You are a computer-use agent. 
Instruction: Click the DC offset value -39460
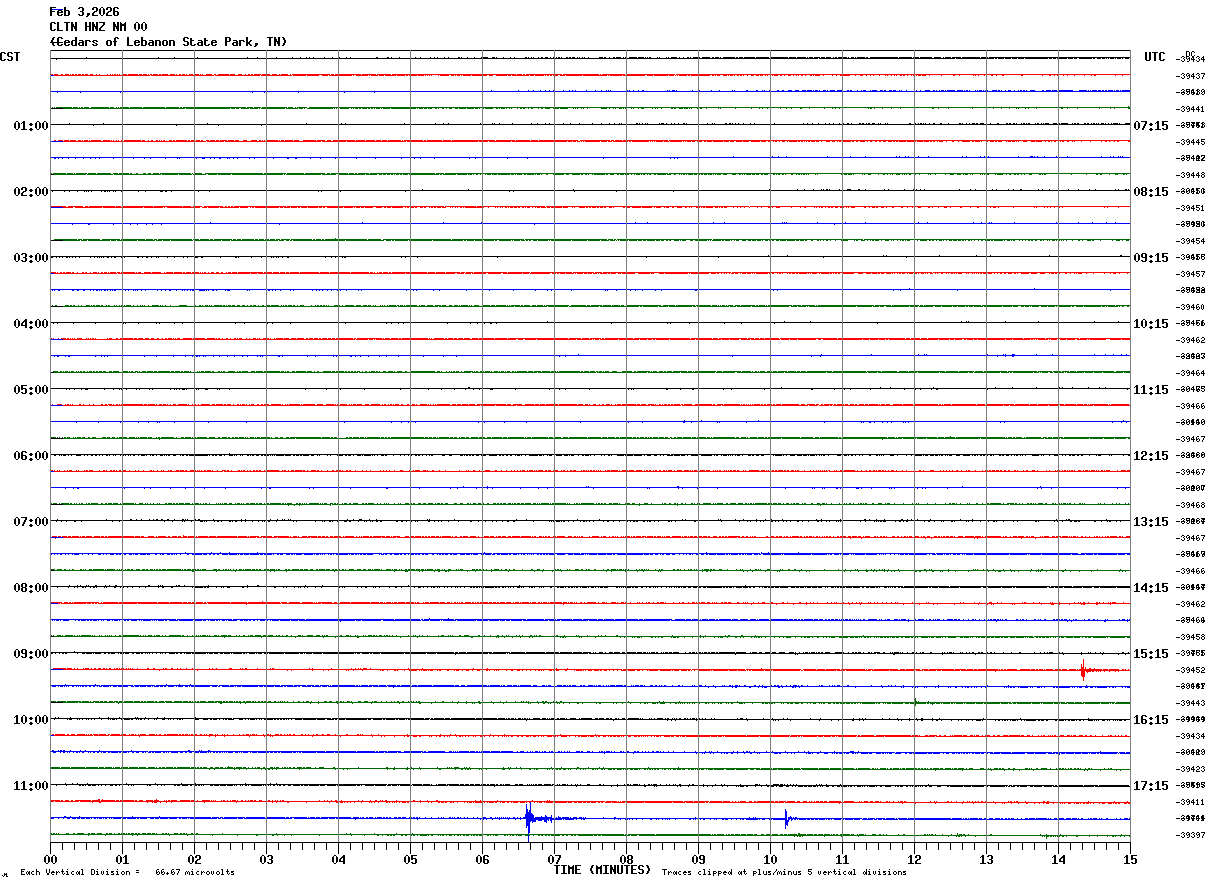(1190, 307)
